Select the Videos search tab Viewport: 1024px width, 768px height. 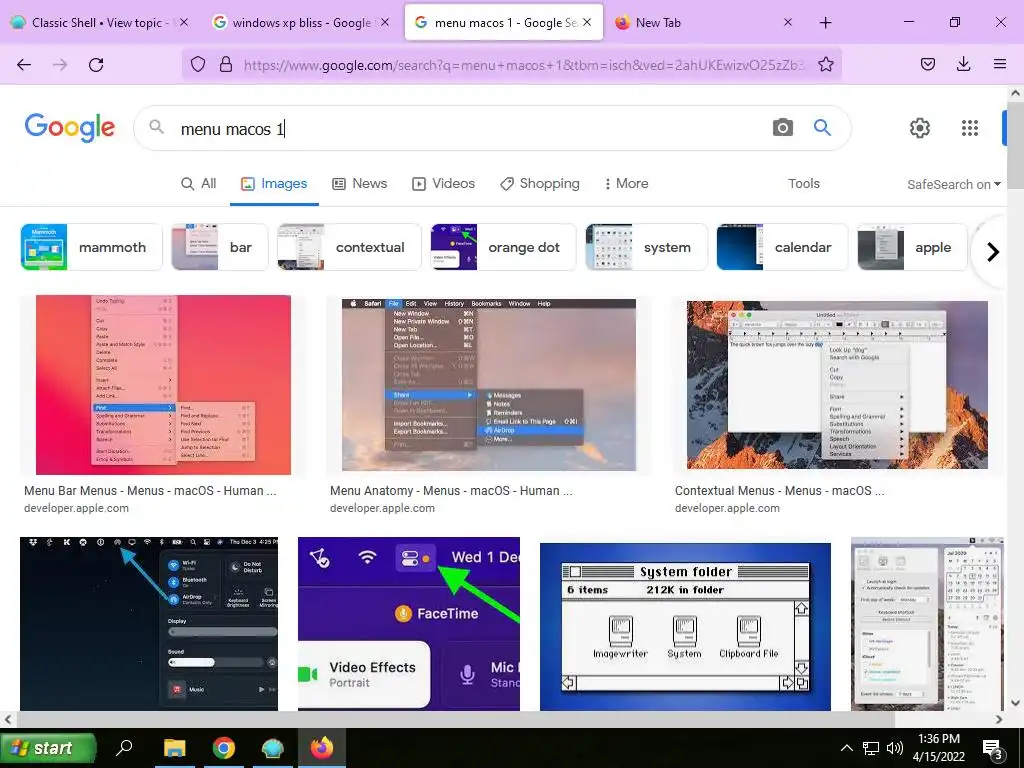click(443, 184)
